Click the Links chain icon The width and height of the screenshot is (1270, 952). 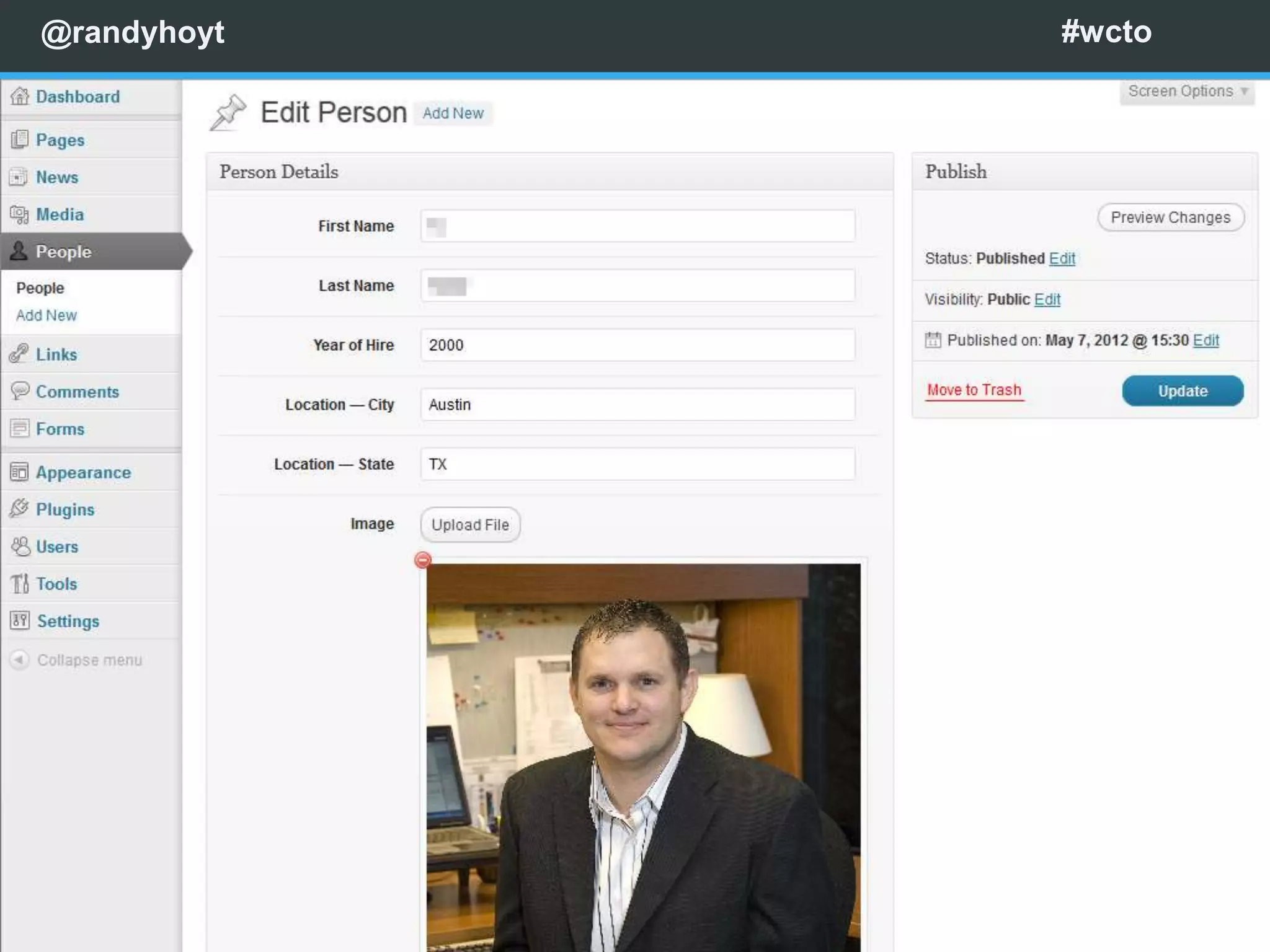tap(20, 354)
